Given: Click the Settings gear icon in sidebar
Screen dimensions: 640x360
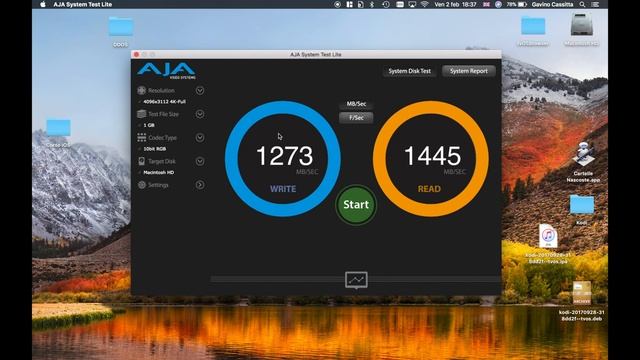Looking at the screenshot, I should (x=142, y=185).
